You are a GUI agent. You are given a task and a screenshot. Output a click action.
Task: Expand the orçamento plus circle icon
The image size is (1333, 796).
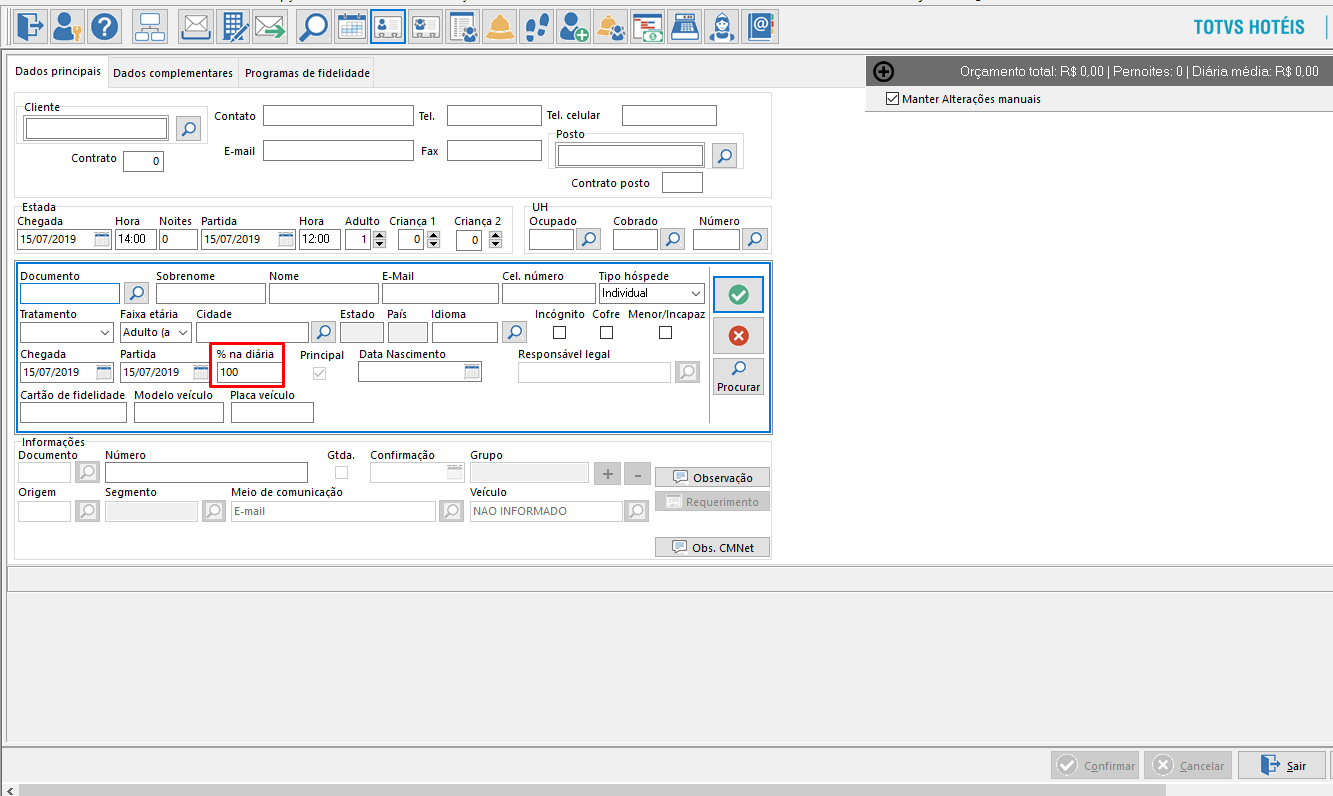coord(884,72)
